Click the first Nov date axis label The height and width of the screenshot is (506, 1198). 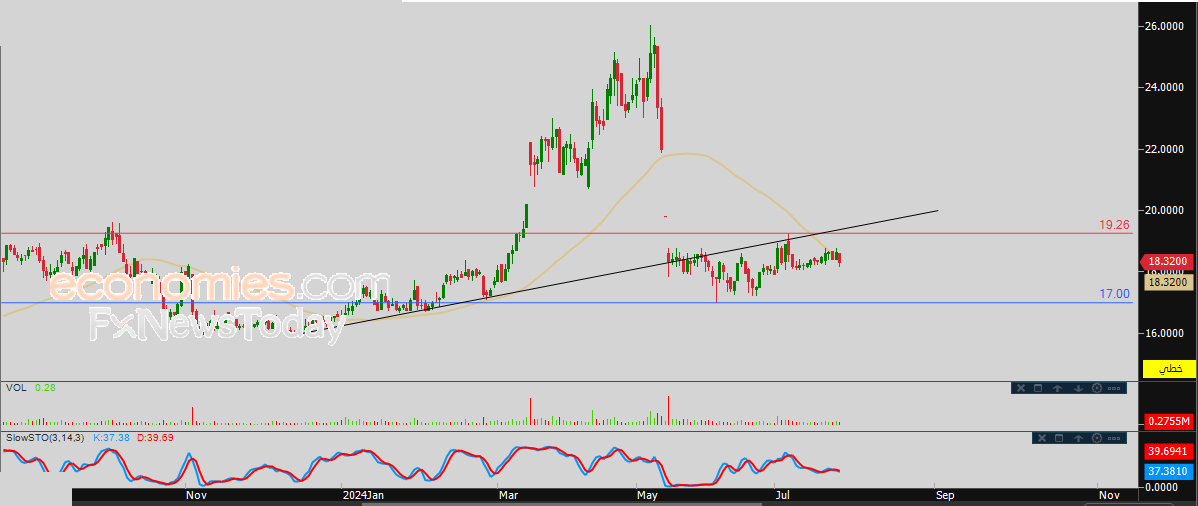click(196, 496)
